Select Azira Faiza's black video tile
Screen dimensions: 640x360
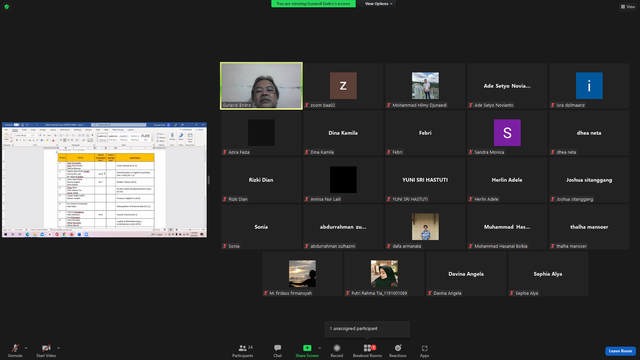click(x=261, y=133)
